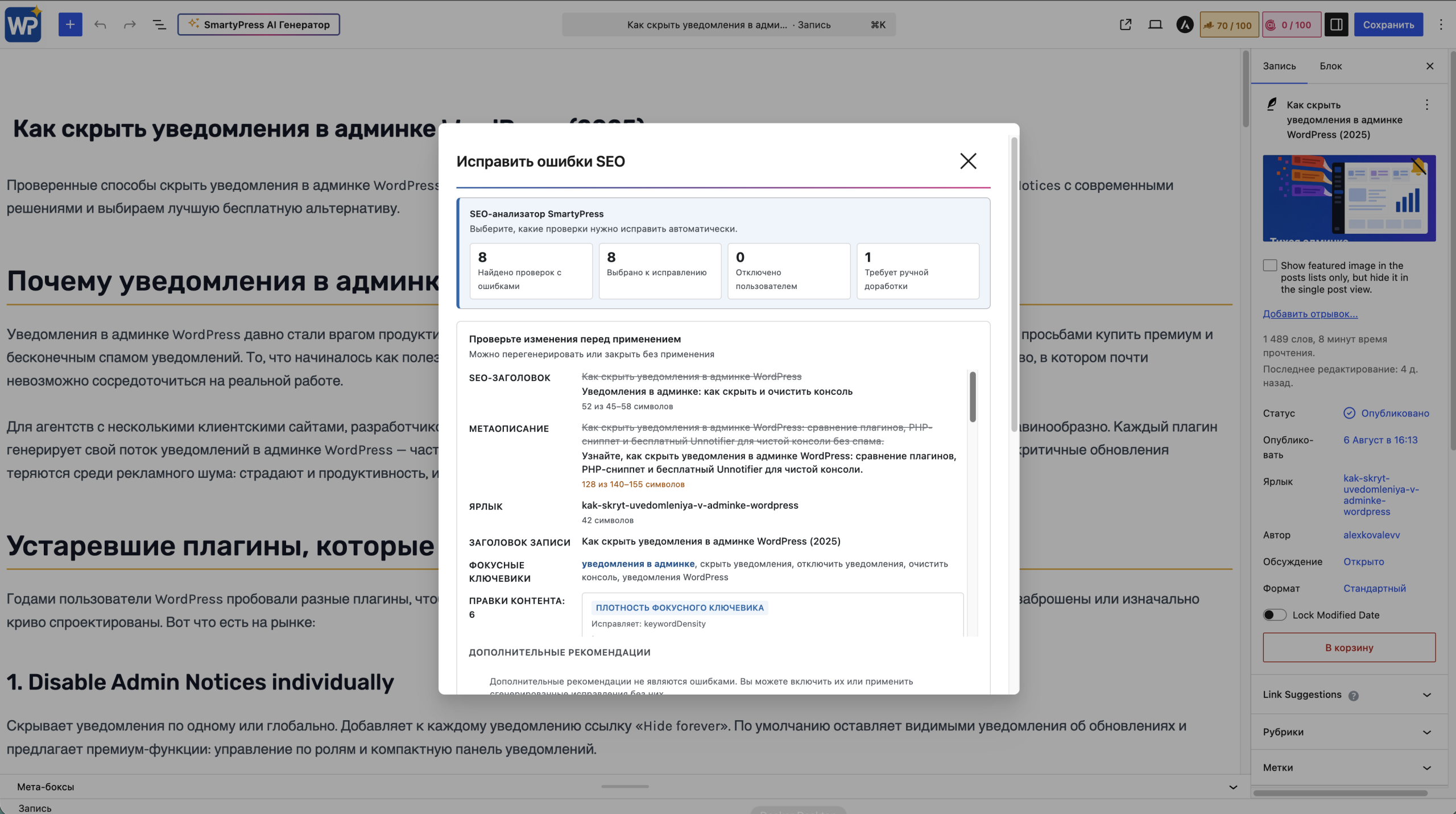Open discussion setting Открыто

(x=1363, y=561)
